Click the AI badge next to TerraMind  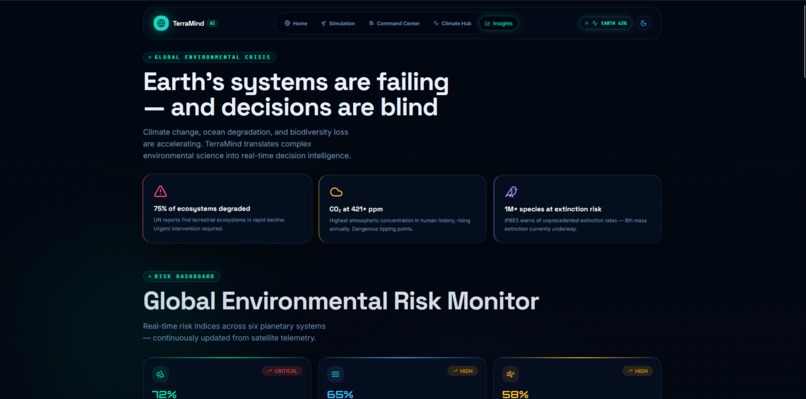(x=212, y=24)
